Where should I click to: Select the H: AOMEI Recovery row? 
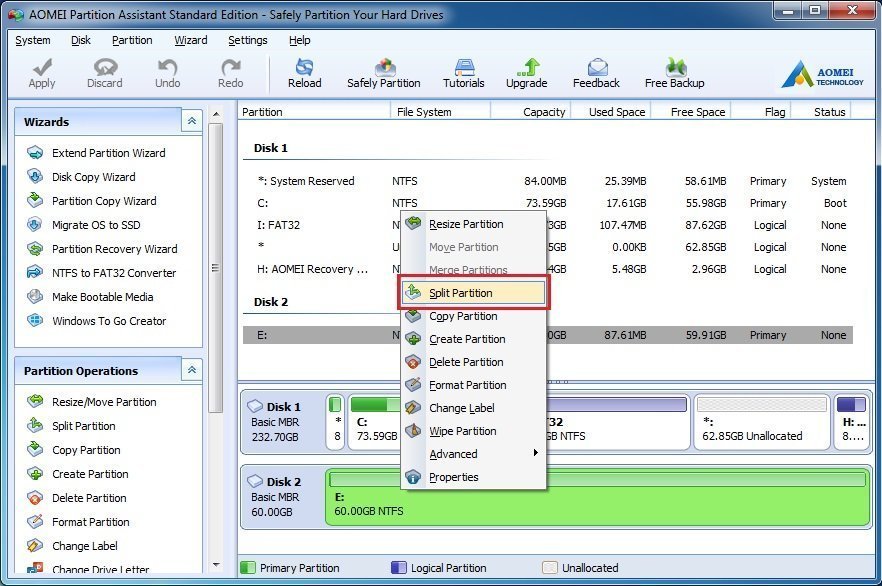coord(548,269)
